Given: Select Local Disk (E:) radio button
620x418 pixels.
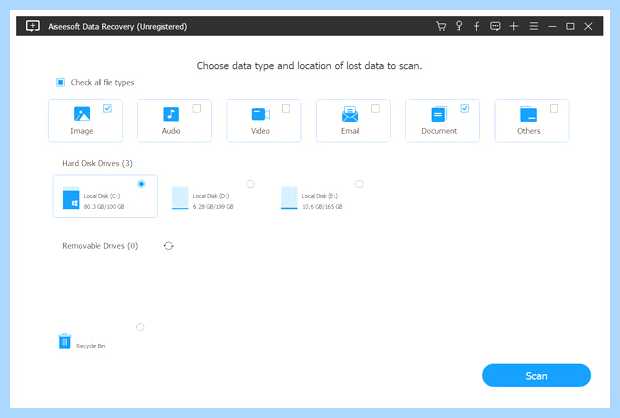Looking at the screenshot, I should coord(359,184).
